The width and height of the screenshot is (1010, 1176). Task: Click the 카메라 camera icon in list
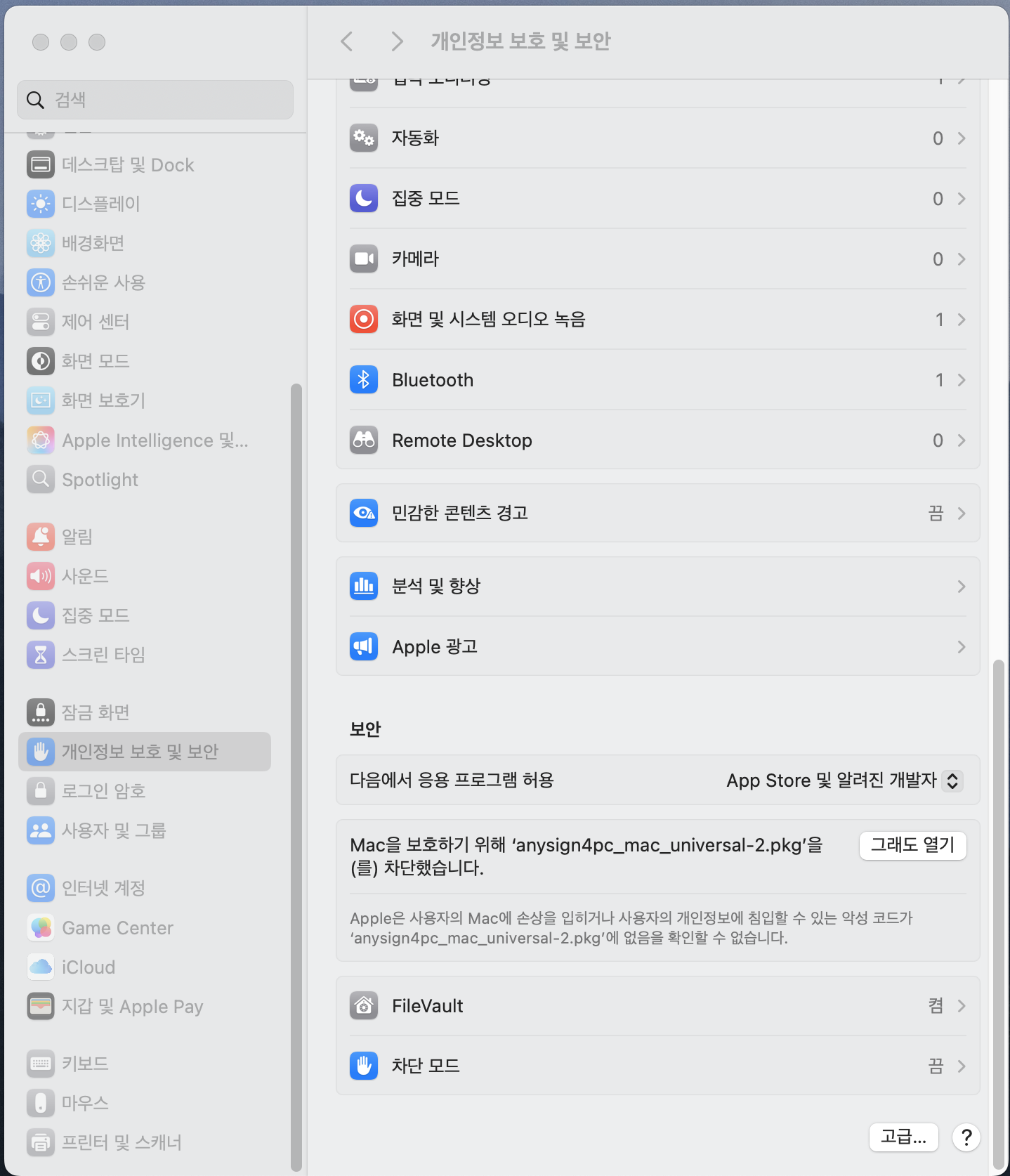364,259
